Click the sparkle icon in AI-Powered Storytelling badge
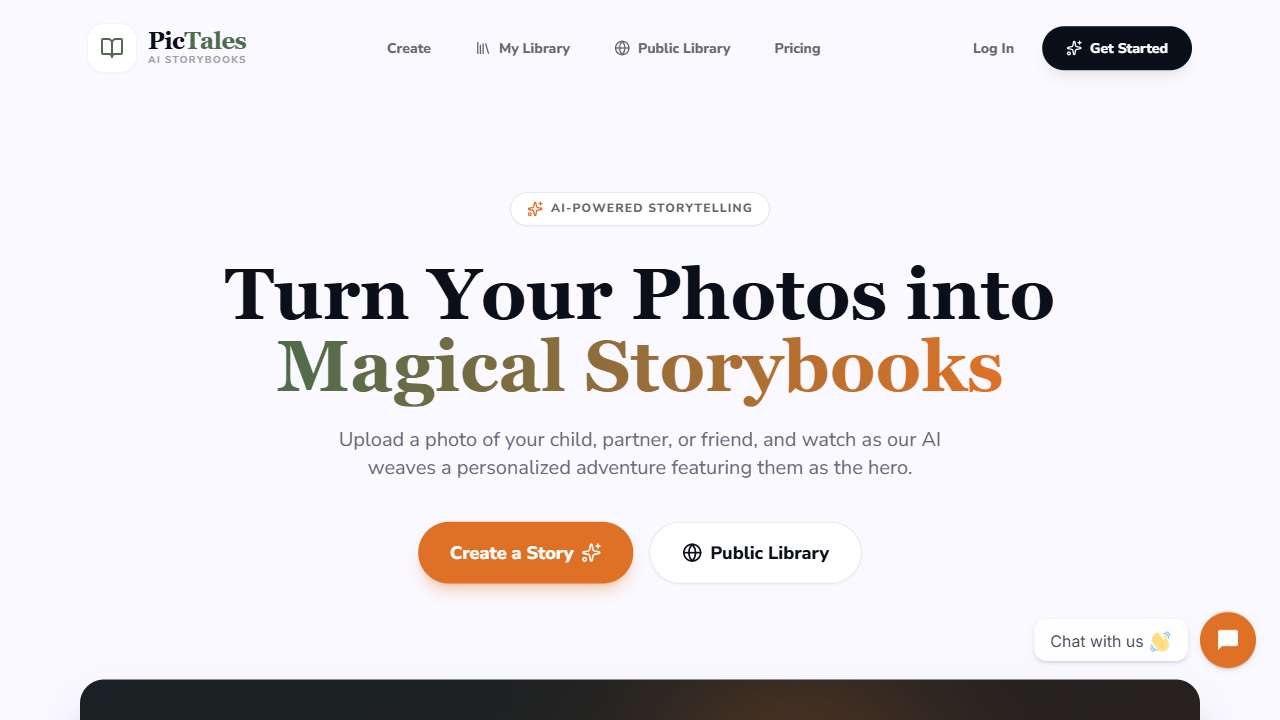Viewport: 1280px width, 720px height. (535, 209)
